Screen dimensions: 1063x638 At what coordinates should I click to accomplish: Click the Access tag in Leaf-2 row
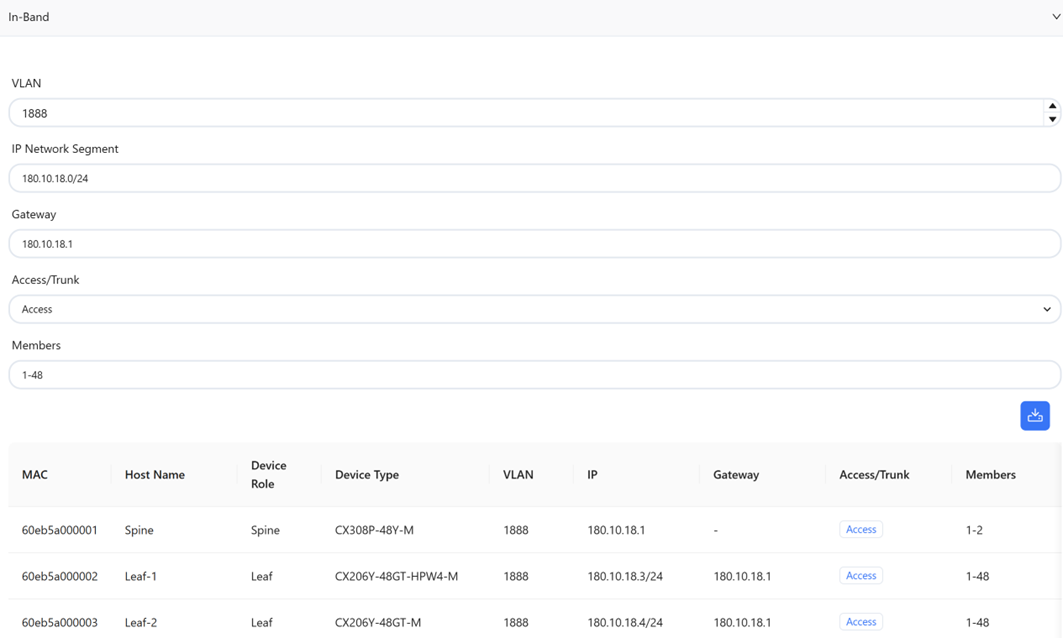pos(861,622)
